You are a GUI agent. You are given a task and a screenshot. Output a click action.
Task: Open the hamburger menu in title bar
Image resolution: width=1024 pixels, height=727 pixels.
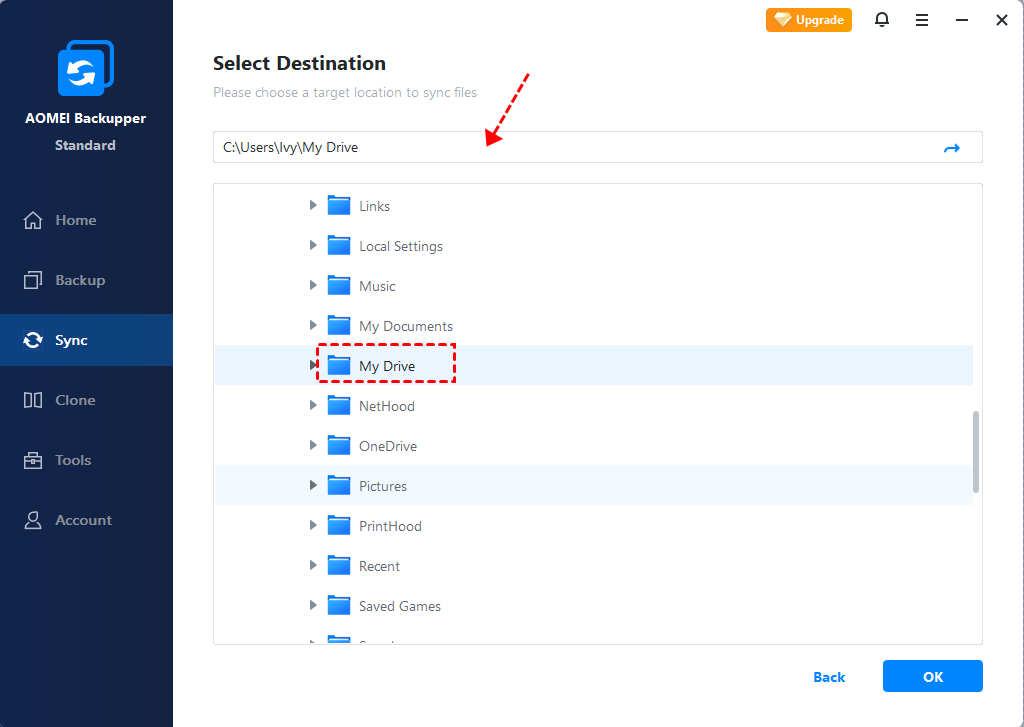coord(921,20)
